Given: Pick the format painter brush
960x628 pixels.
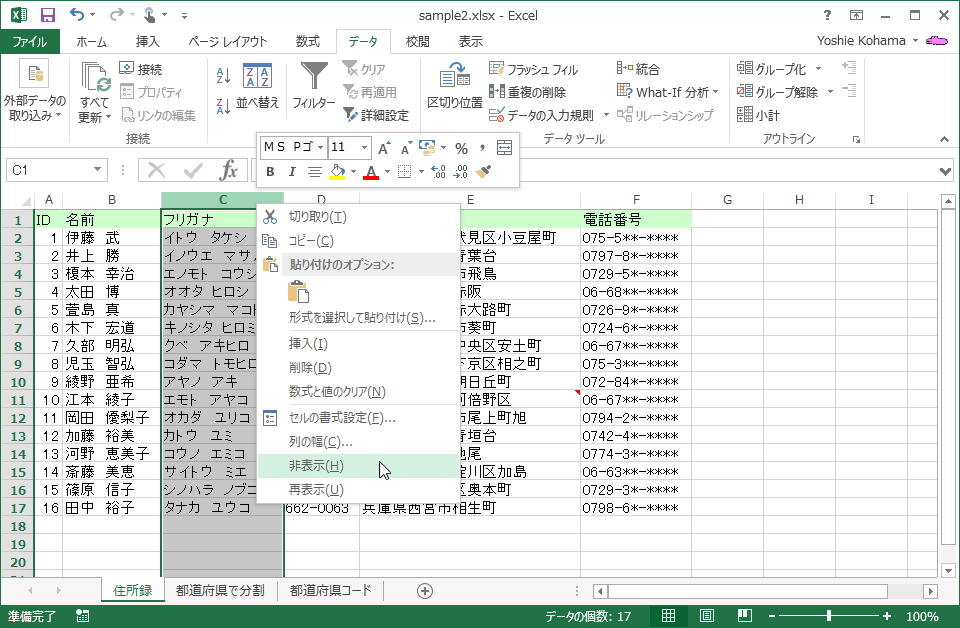Looking at the screenshot, I should (x=484, y=172).
